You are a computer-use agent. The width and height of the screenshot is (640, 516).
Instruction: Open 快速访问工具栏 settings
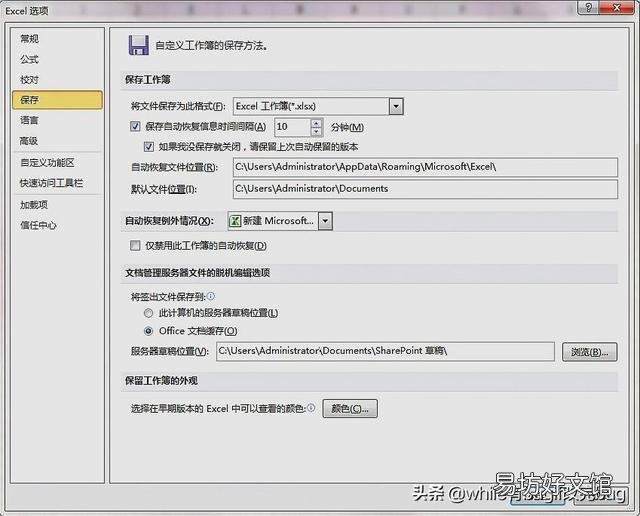pyautogui.click(x=51, y=183)
